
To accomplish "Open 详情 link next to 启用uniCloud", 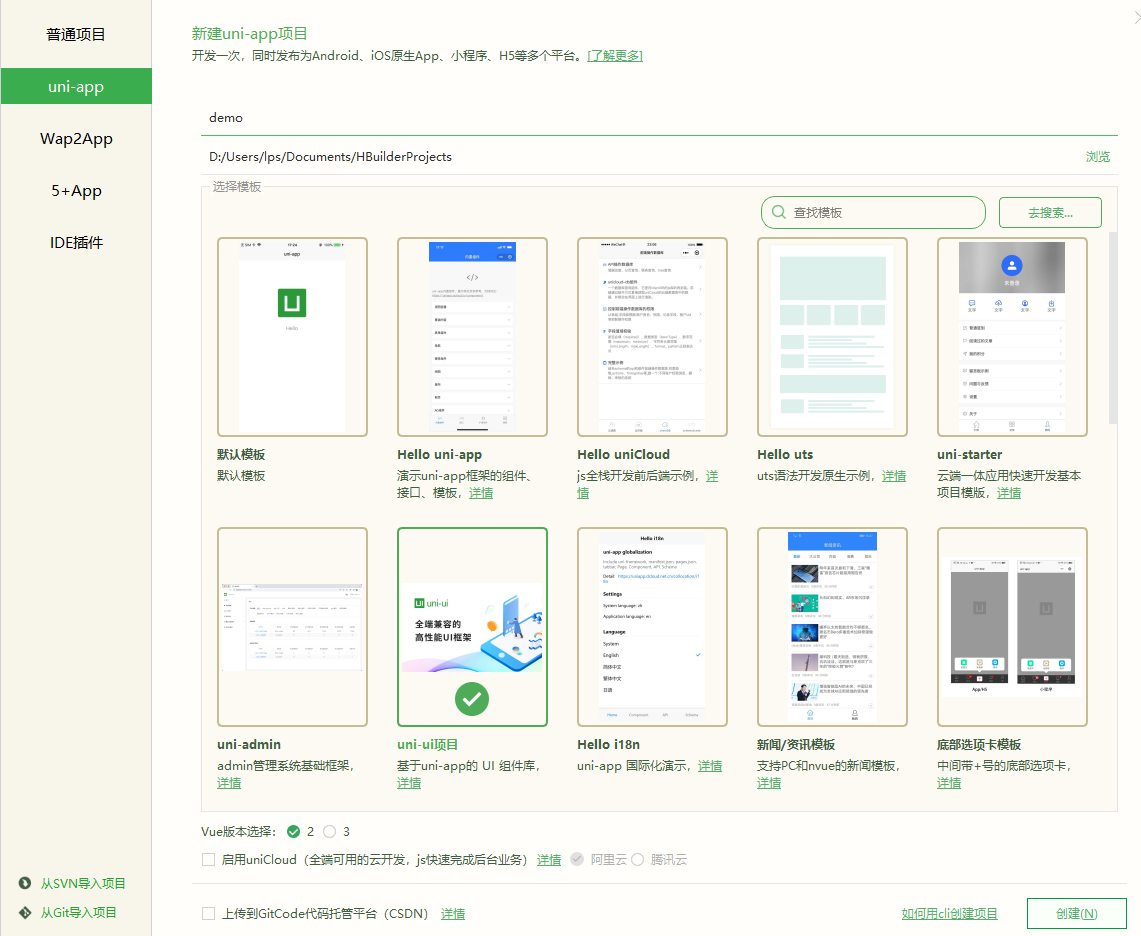I will [x=549, y=860].
